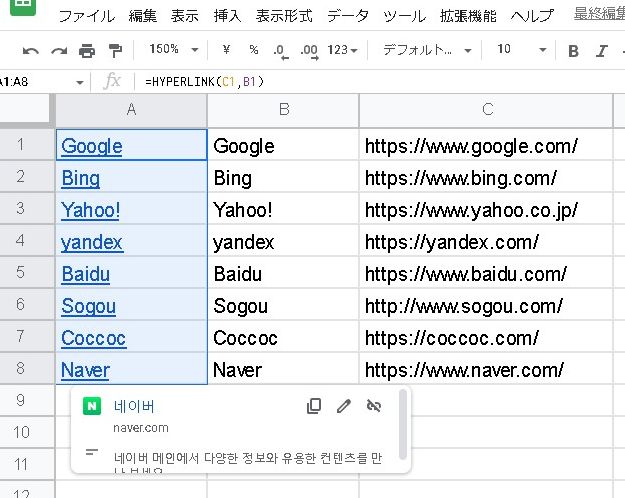Open the デフォルト font dropdown
The height and width of the screenshot is (498, 625).
click(x=427, y=50)
